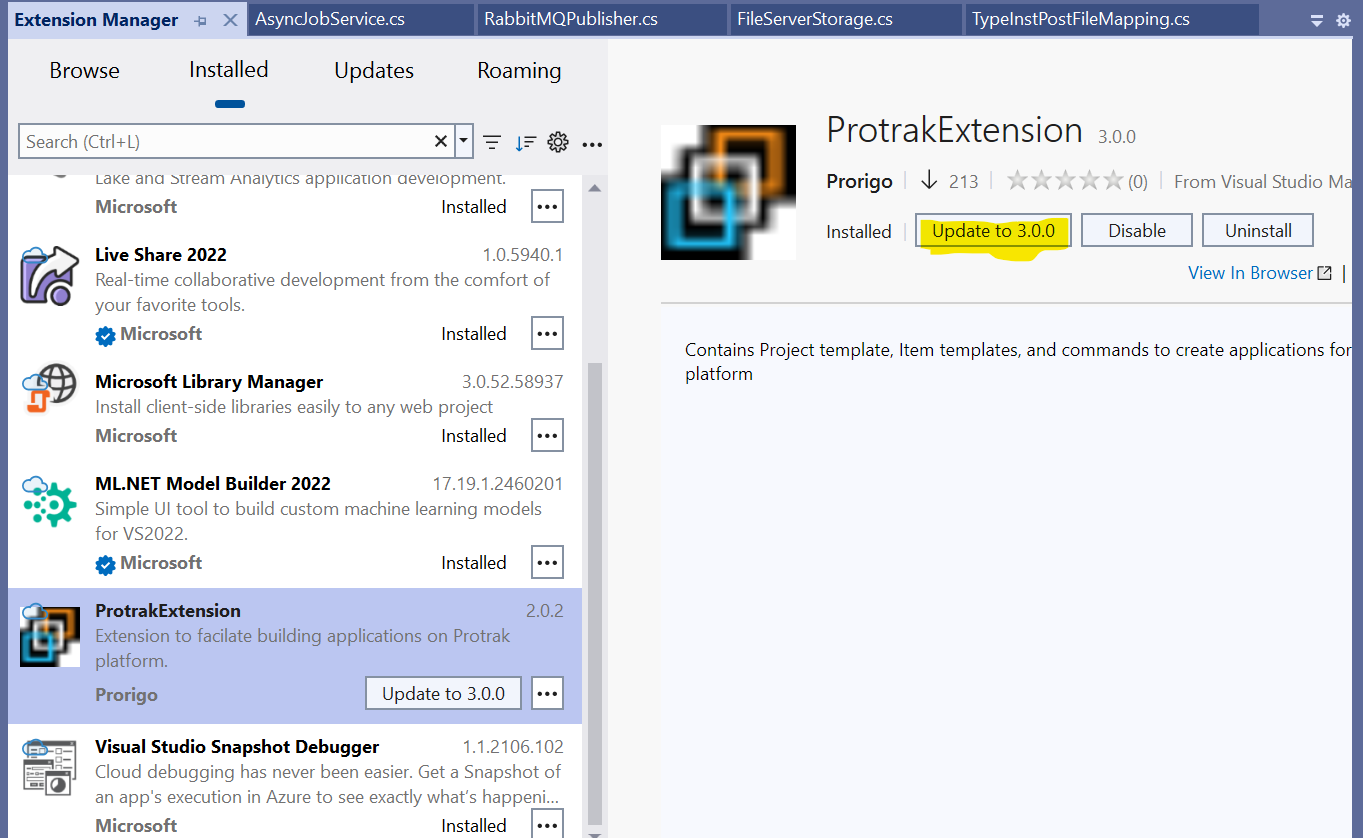
Task: Select the Visual Studio Snapshot Debugger title
Action: (237, 746)
